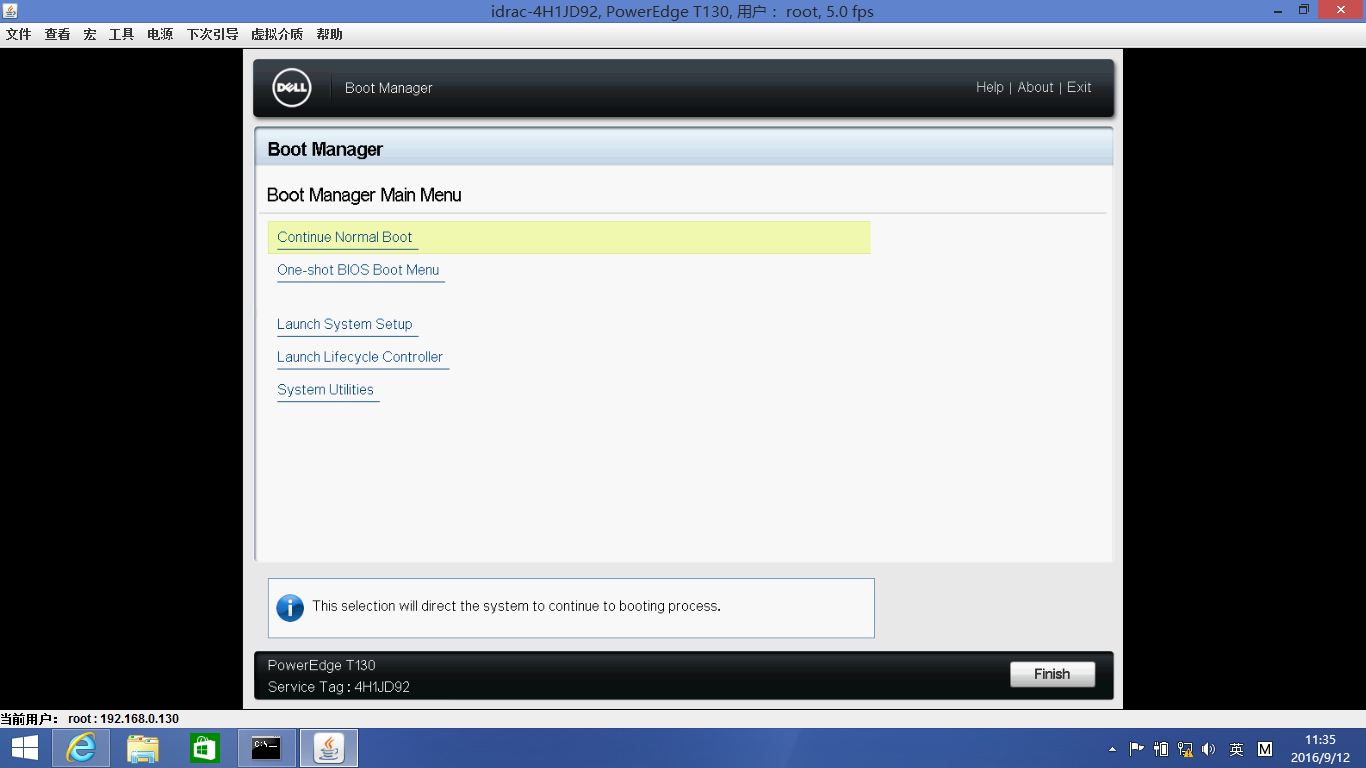Click the Java icon in title bar

coord(9,10)
